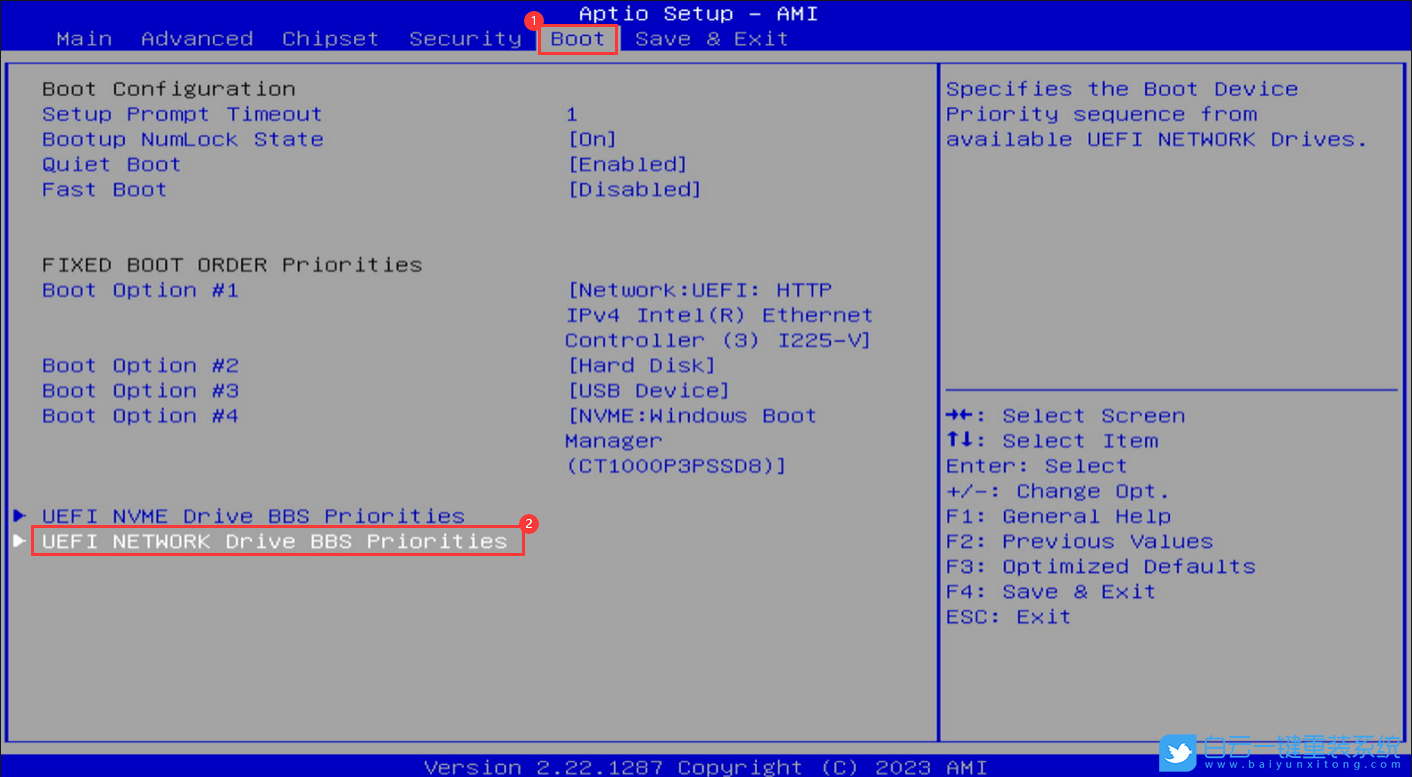1412x777 pixels.
Task: Select the Chipset menu
Action: coord(330,38)
